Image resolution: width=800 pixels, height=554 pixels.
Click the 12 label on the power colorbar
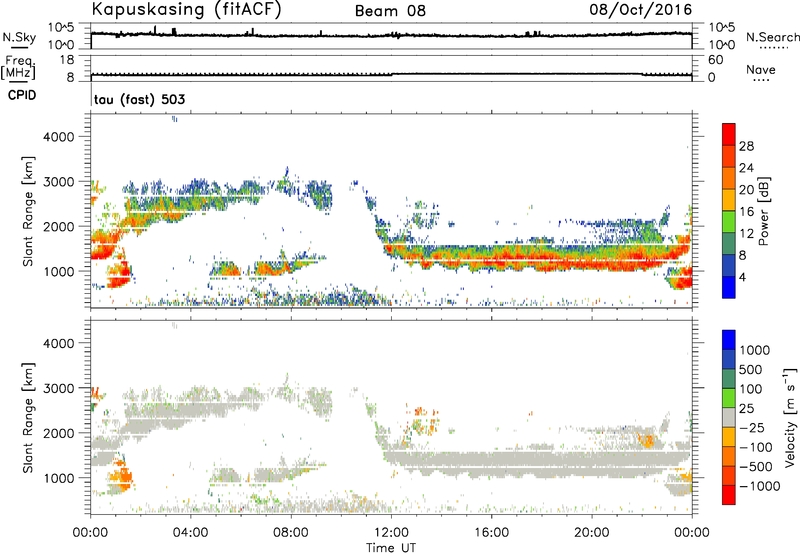[746, 234]
